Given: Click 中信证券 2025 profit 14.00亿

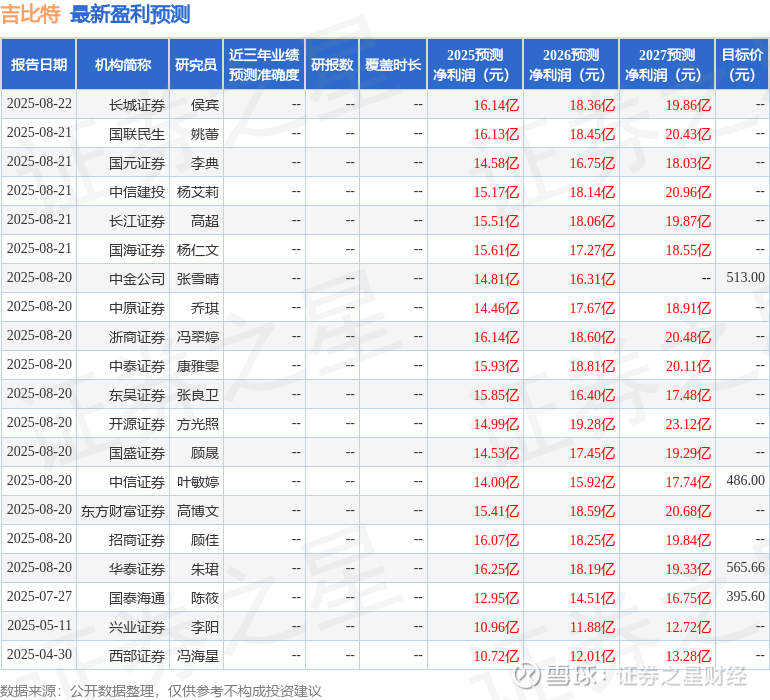Looking at the screenshot, I should click(x=496, y=482).
